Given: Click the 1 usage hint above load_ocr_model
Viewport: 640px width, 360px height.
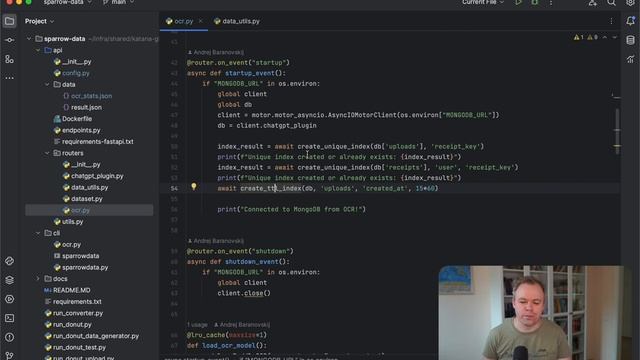Looking at the screenshot, I should pyautogui.click(x=198, y=325).
